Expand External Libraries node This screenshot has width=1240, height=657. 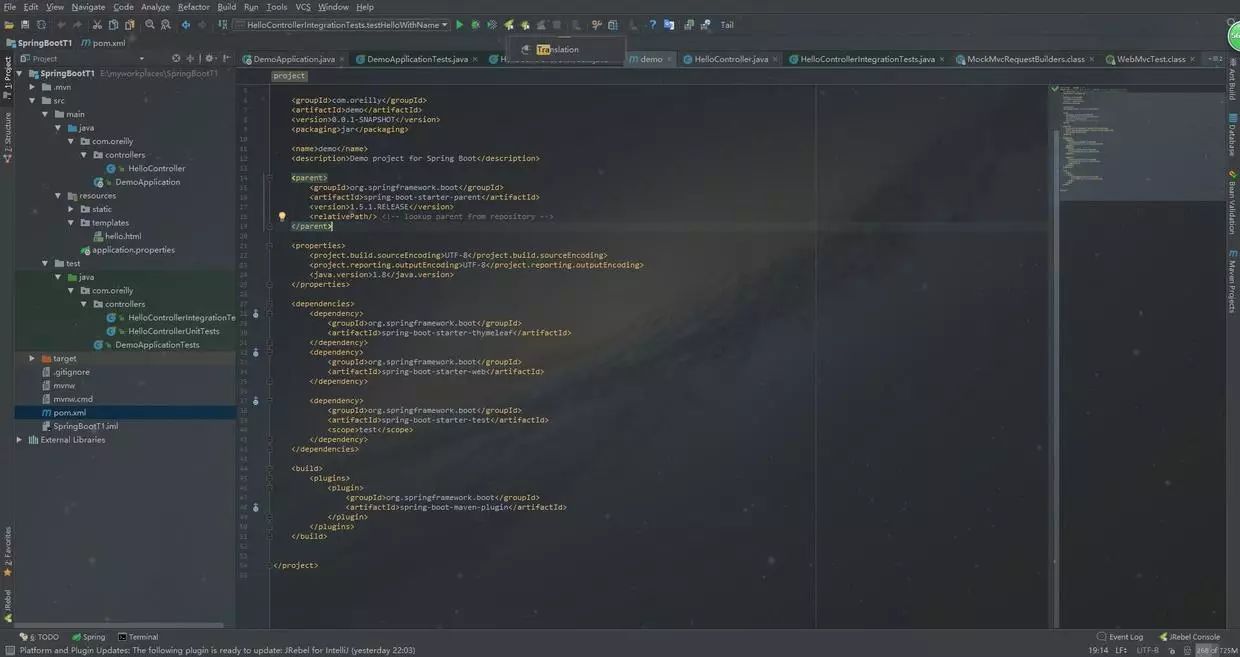click(x=20, y=440)
